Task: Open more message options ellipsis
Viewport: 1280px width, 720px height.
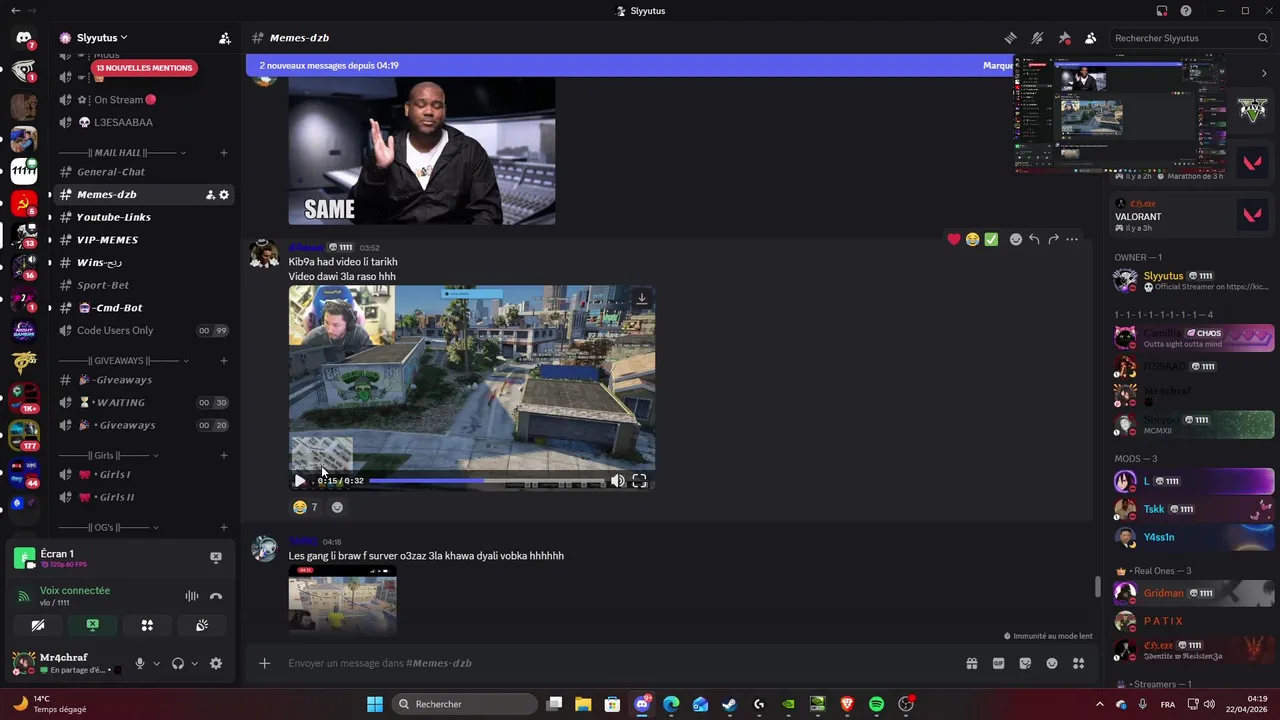Action: [x=1072, y=239]
